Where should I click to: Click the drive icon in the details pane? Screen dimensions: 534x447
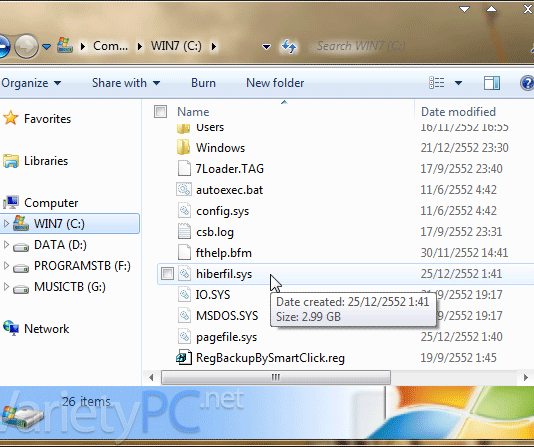click(x=22, y=417)
